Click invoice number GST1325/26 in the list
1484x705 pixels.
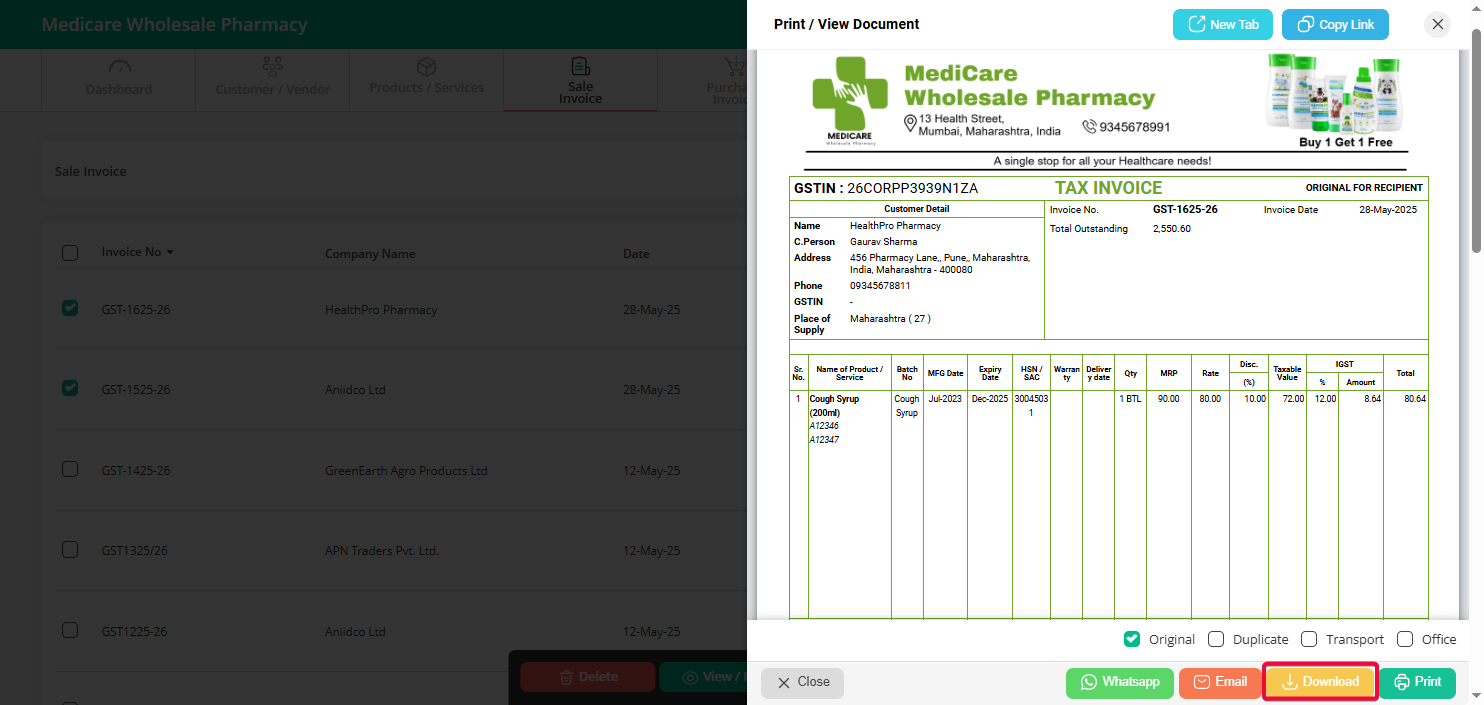(x=134, y=551)
